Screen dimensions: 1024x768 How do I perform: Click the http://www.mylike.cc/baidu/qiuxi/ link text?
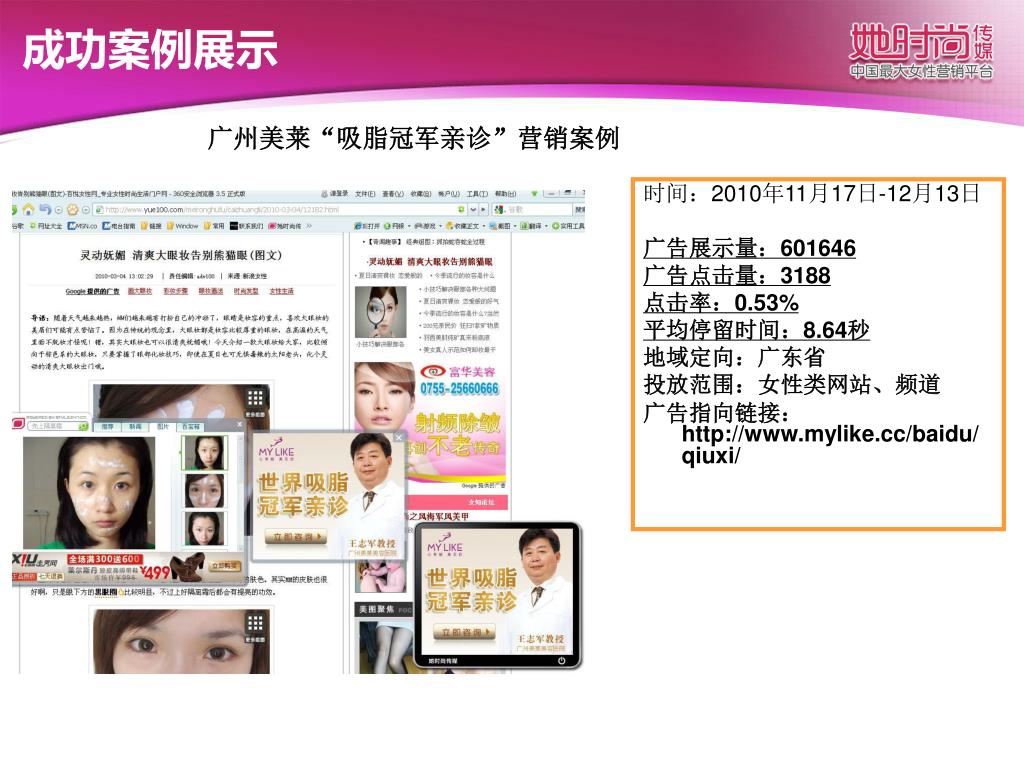[x=829, y=444]
